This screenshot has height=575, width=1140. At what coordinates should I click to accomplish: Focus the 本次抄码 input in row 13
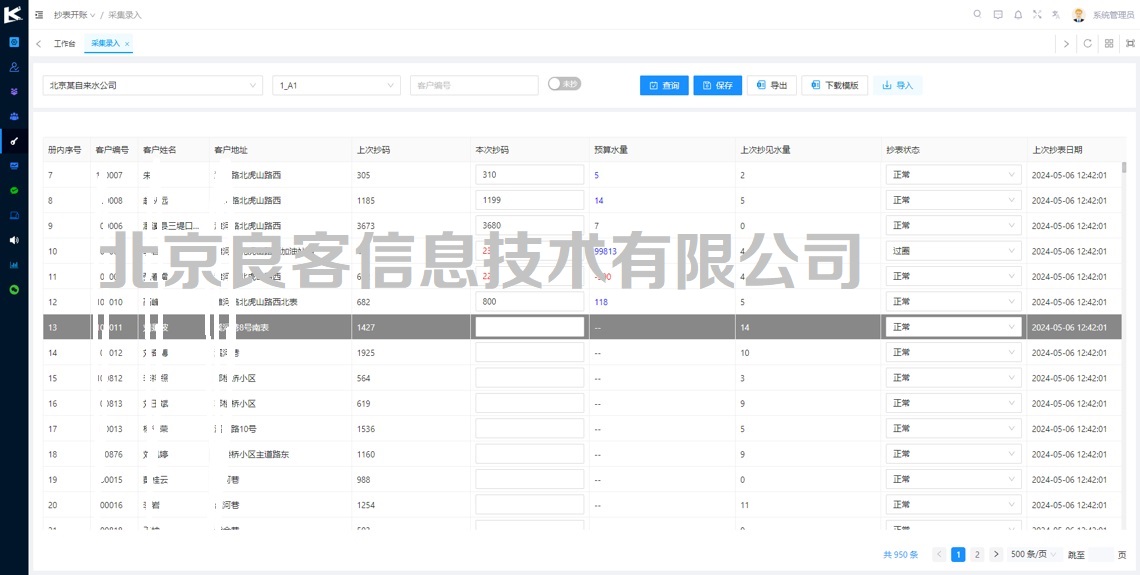point(529,327)
